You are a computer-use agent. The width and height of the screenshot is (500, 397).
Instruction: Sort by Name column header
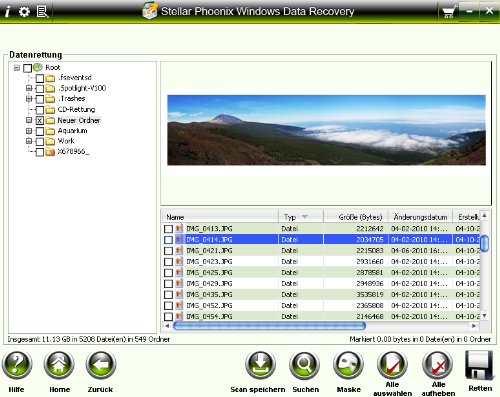tap(220, 217)
